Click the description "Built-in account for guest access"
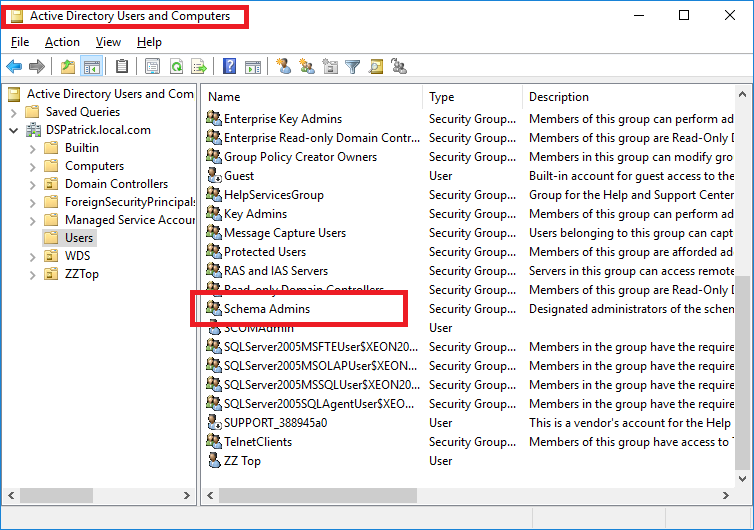Image resolution: width=754 pixels, height=530 pixels. pos(631,176)
